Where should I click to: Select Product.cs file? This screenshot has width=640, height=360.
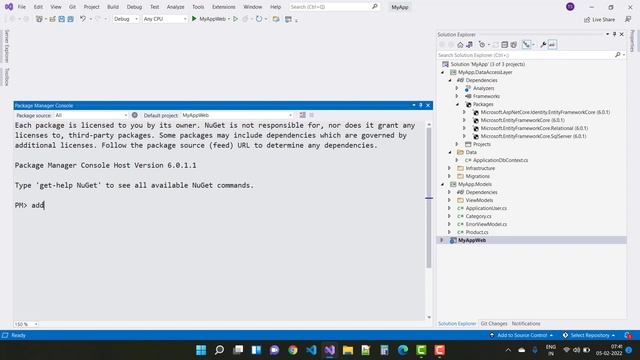coord(477,232)
